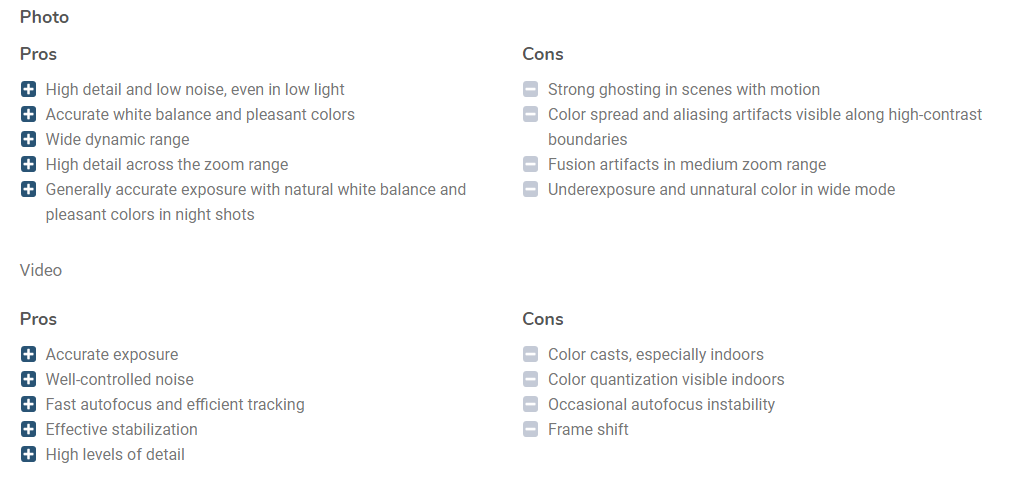Click the Photo 'Cons' heading

(x=543, y=54)
